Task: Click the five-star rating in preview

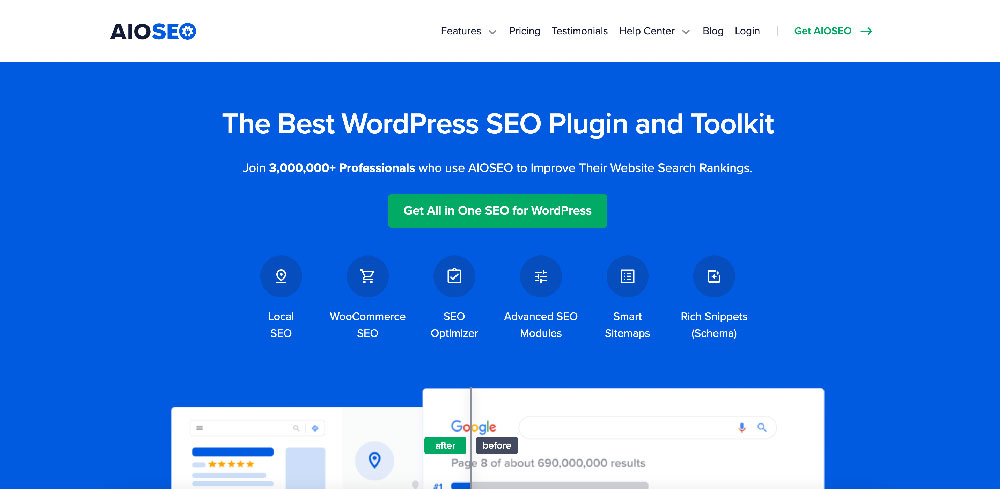Action: pyautogui.click(x=231, y=464)
